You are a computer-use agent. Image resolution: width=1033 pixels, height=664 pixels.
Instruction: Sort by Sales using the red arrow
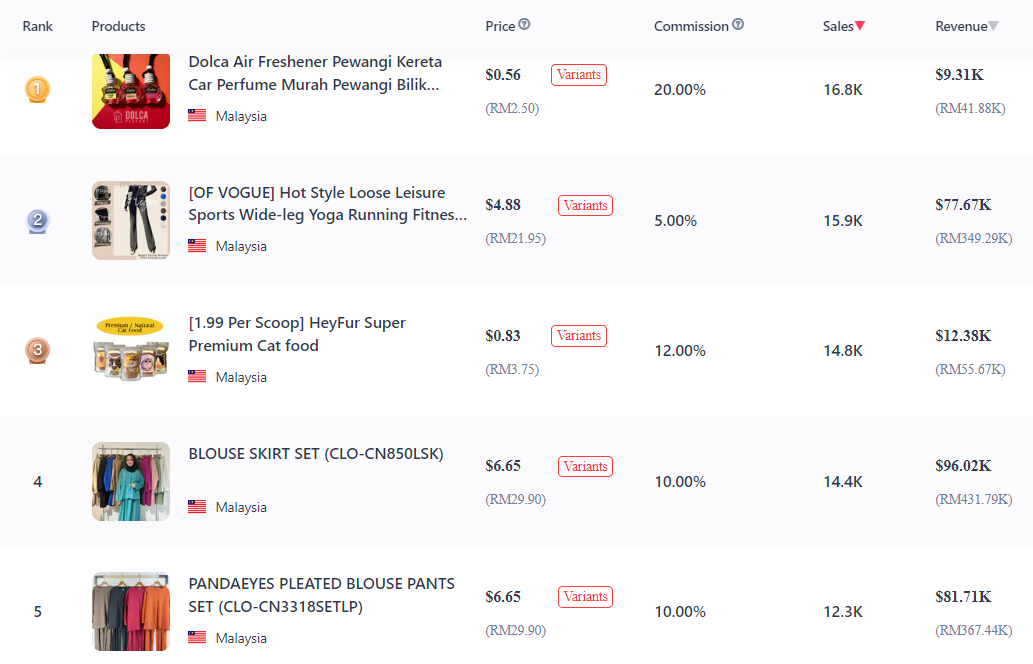[860, 26]
